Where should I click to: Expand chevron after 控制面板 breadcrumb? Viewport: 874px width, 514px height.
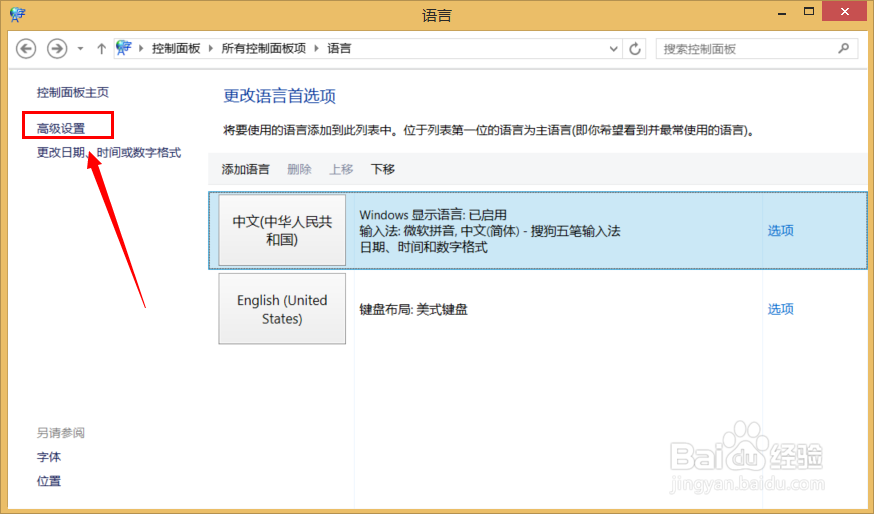point(211,49)
